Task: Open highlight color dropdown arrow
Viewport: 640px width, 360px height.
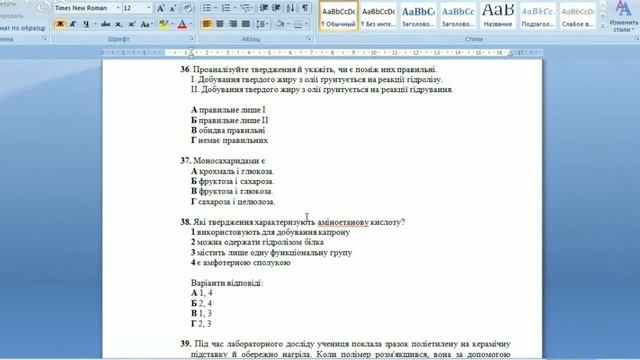Action: (x=172, y=24)
